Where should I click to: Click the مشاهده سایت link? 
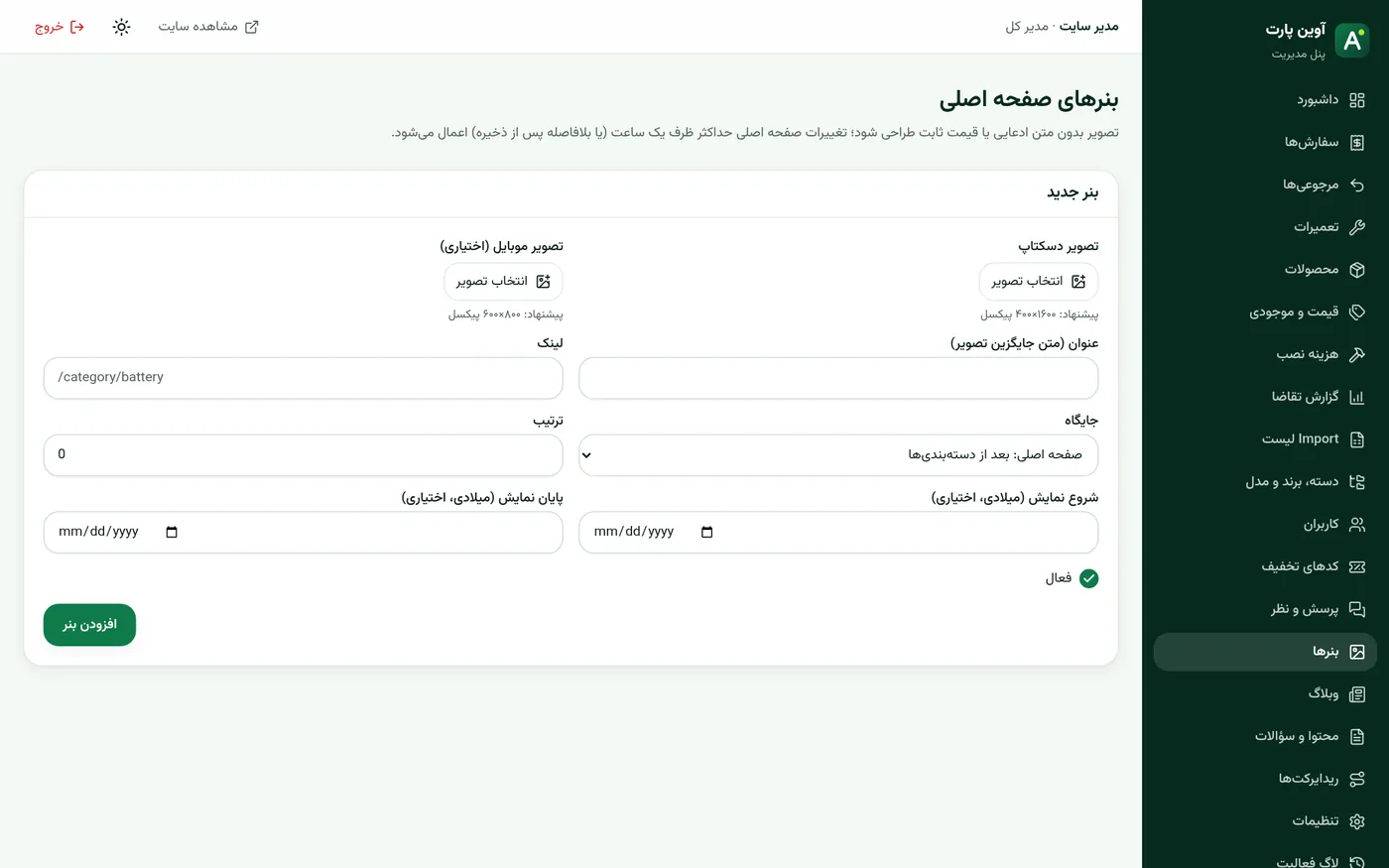coord(208,27)
